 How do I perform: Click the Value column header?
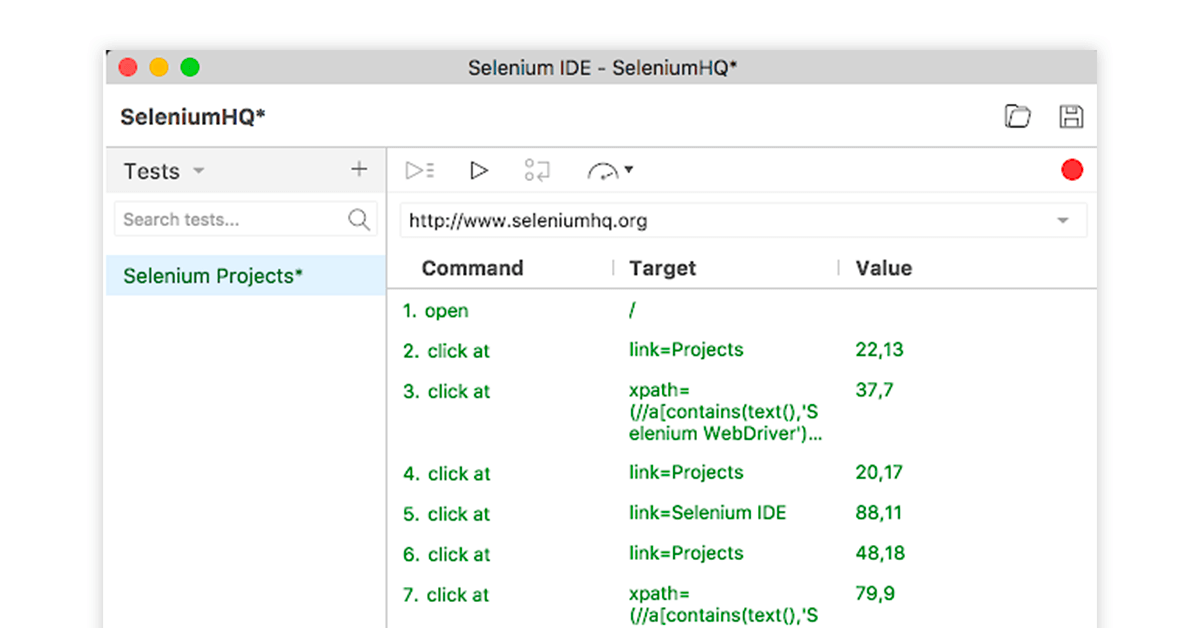coord(884,268)
